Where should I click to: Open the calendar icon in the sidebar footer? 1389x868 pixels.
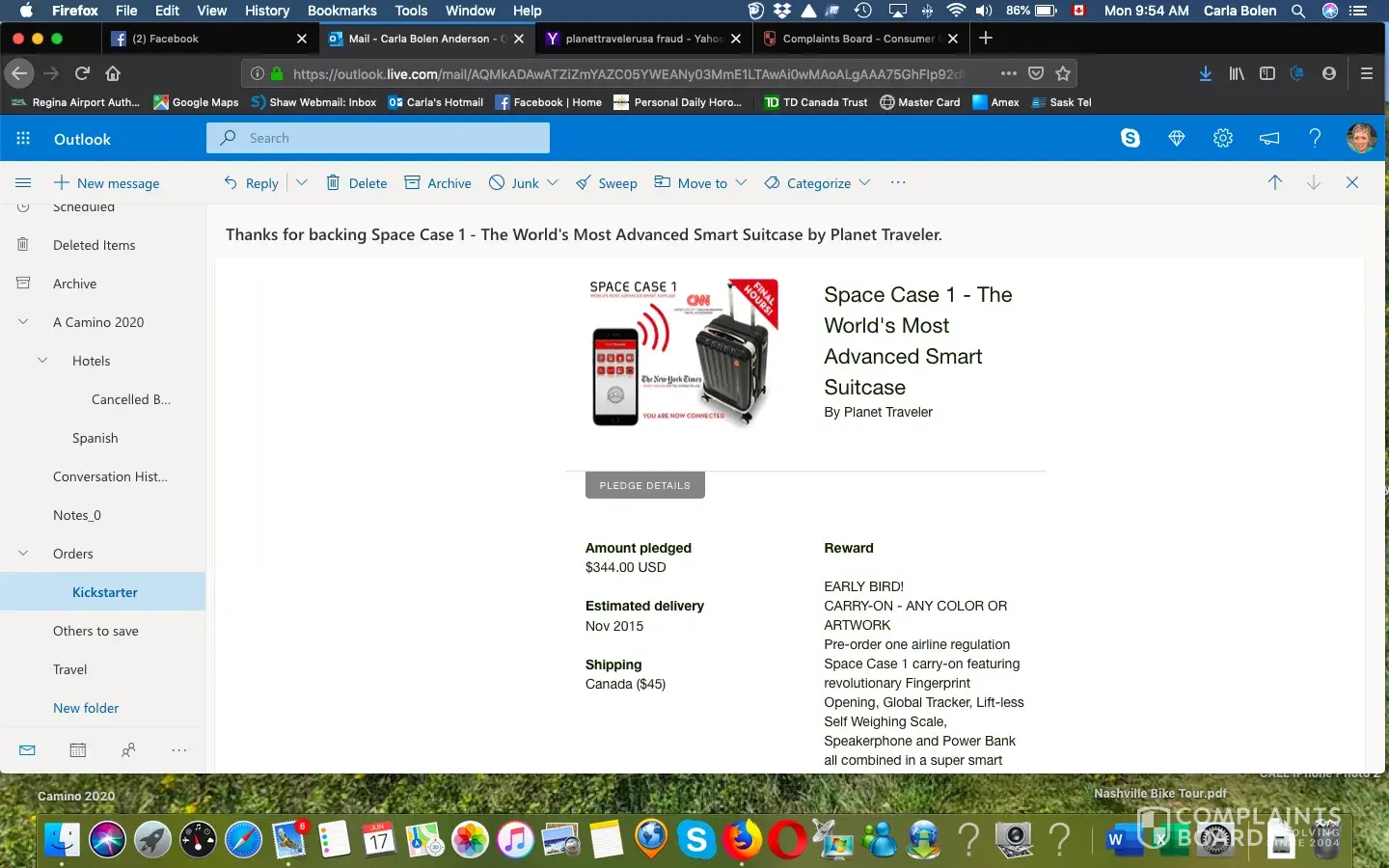click(x=78, y=750)
